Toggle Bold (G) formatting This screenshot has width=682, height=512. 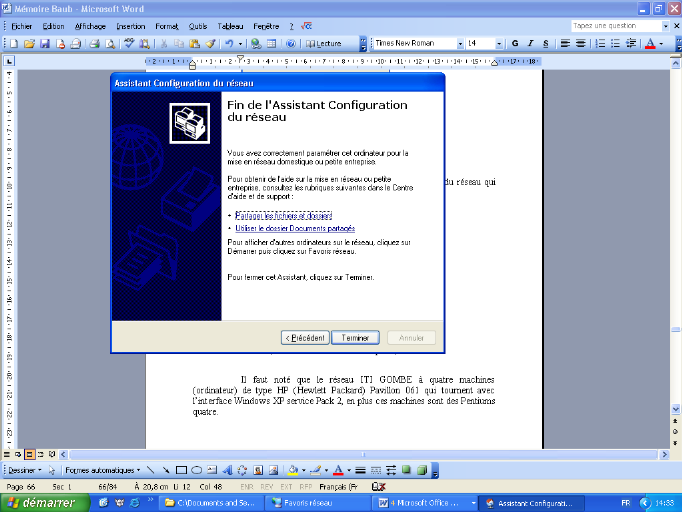coord(515,44)
